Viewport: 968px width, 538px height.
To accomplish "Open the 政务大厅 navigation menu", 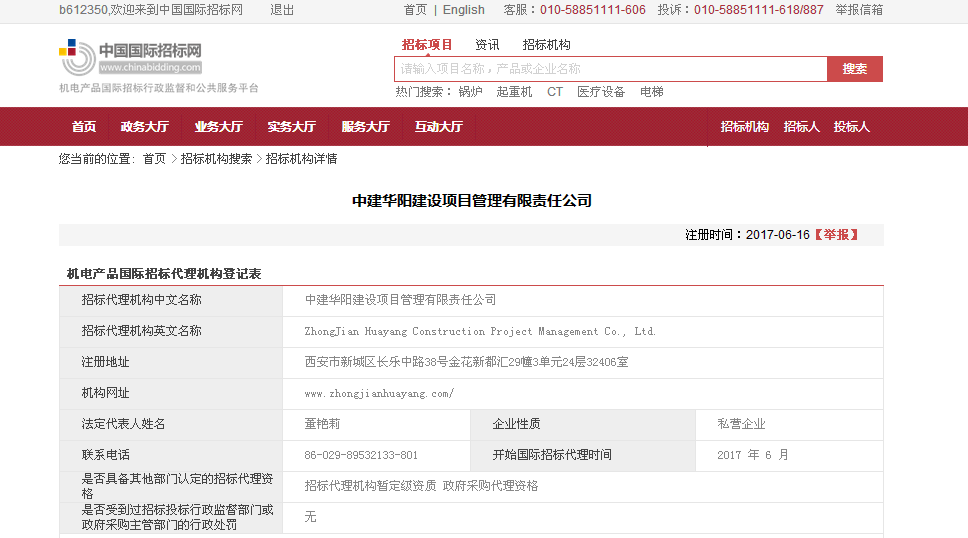I will tap(144, 127).
